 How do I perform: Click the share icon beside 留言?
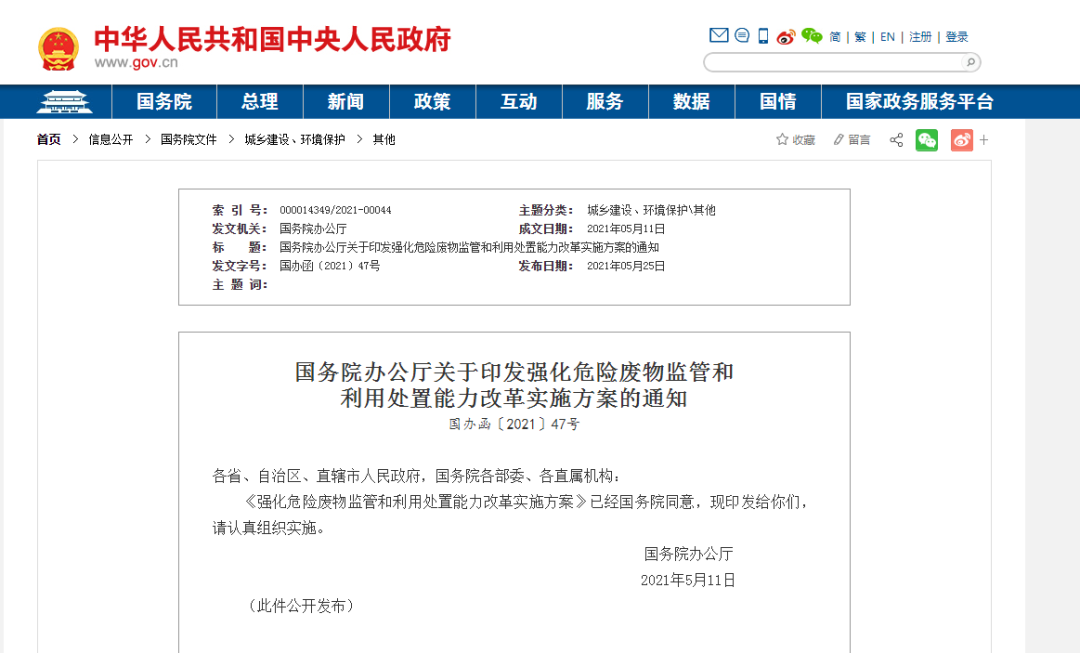coord(896,140)
